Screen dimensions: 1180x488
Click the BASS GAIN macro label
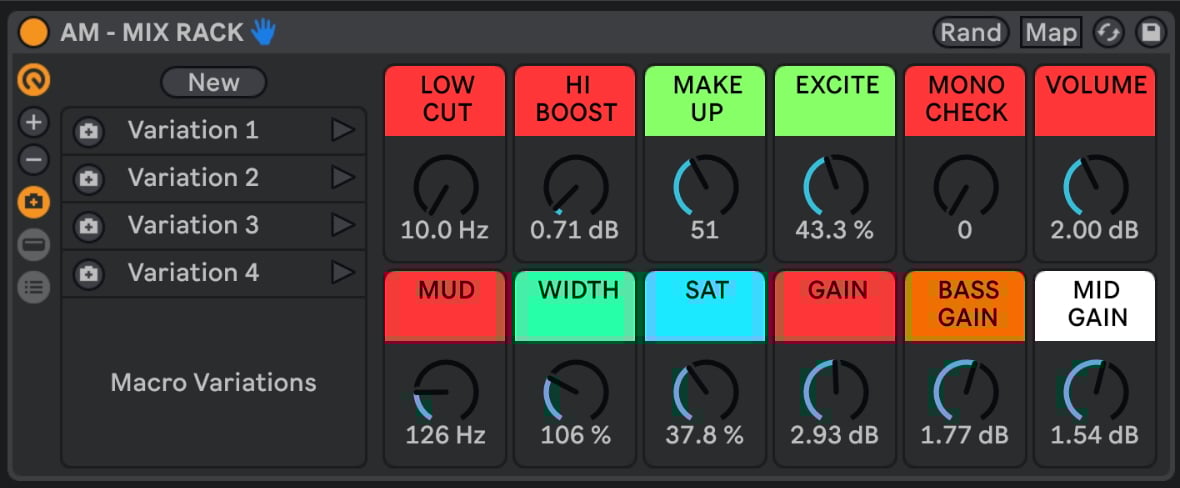[966, 307]
